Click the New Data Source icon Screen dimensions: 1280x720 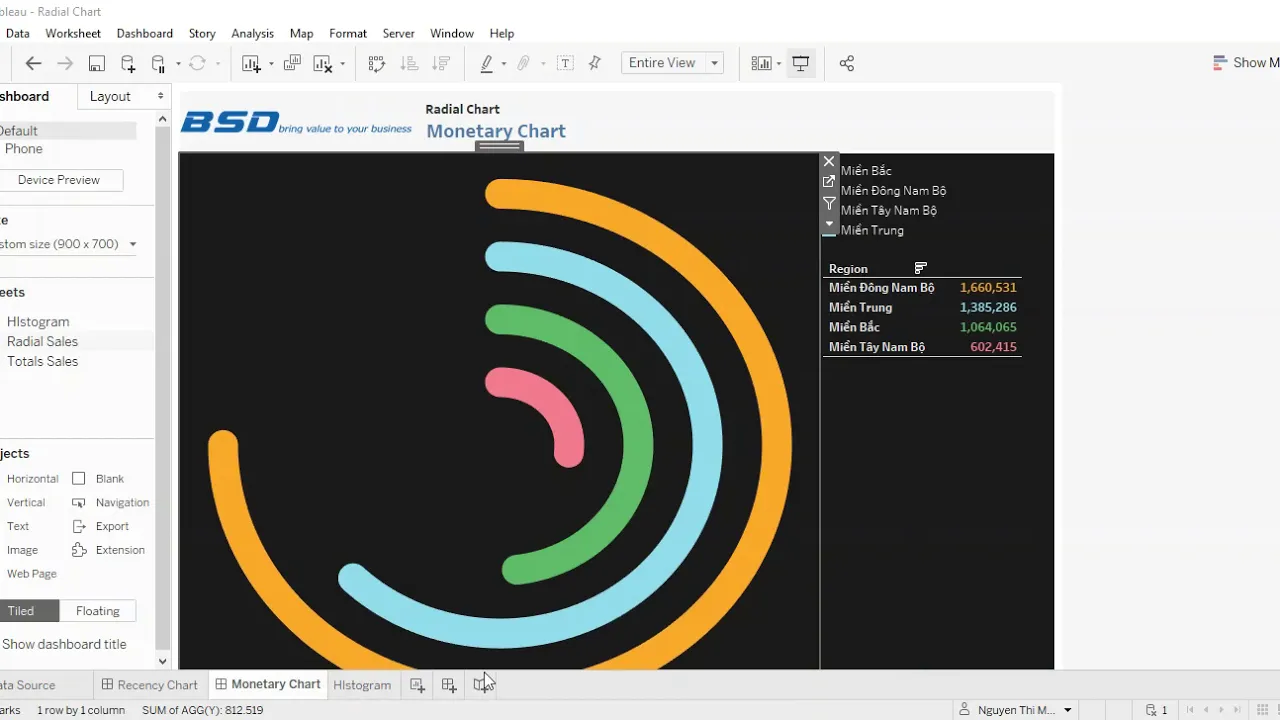pos(128,63)
